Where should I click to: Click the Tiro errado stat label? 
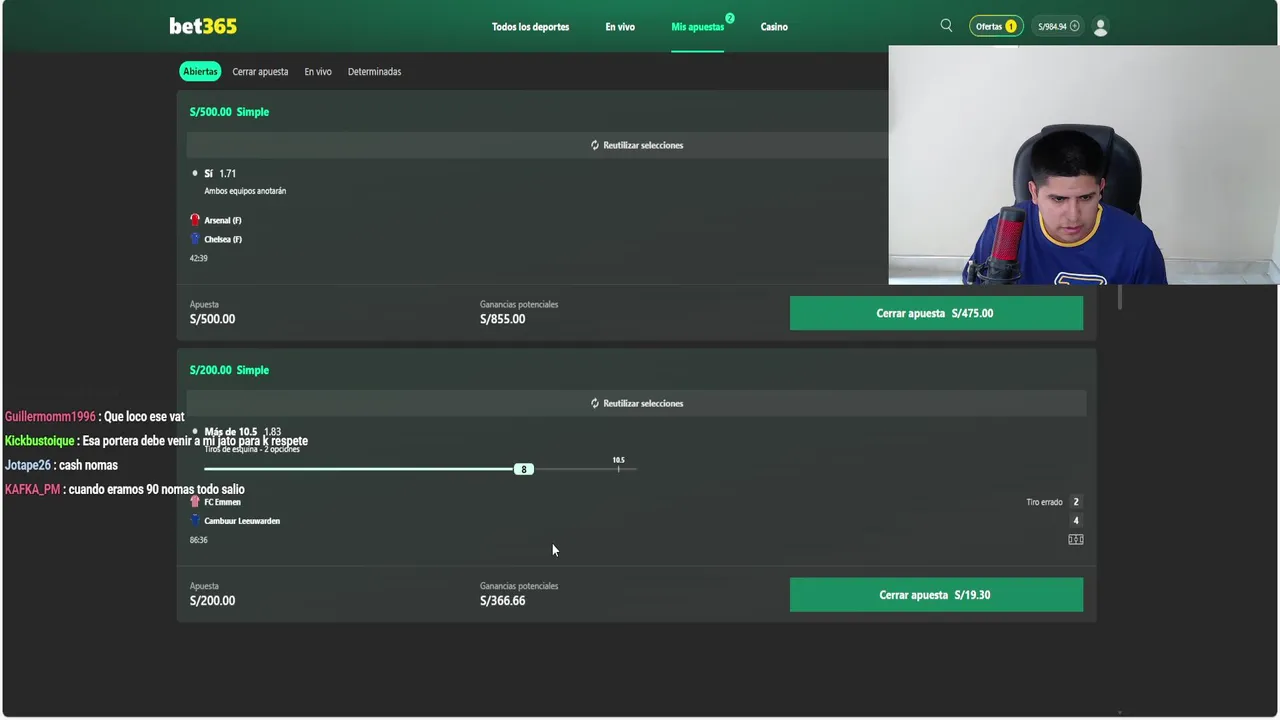coord(1044,502)
